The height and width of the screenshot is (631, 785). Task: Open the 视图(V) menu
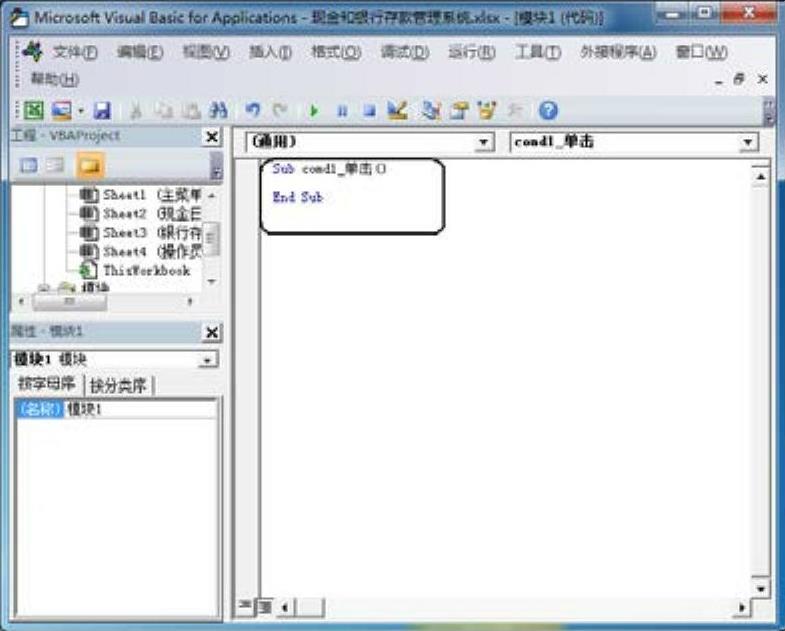point(206,52)
